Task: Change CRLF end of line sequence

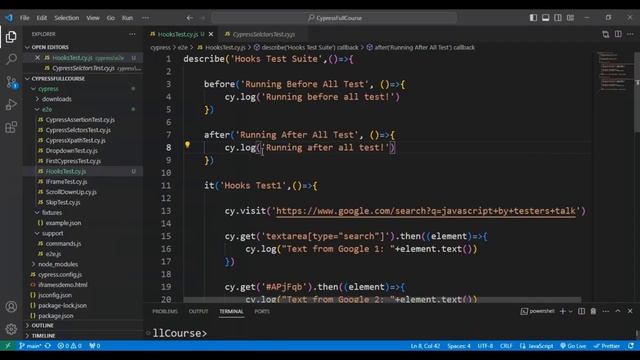Action: pos(506,346)
